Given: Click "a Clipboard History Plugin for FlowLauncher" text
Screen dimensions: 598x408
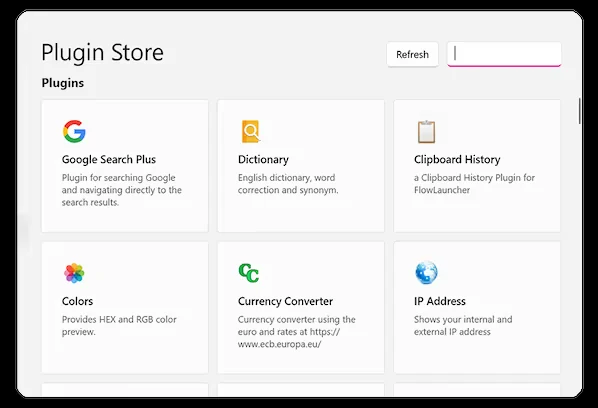Looking at the screenshot, I should pos(474,184).
